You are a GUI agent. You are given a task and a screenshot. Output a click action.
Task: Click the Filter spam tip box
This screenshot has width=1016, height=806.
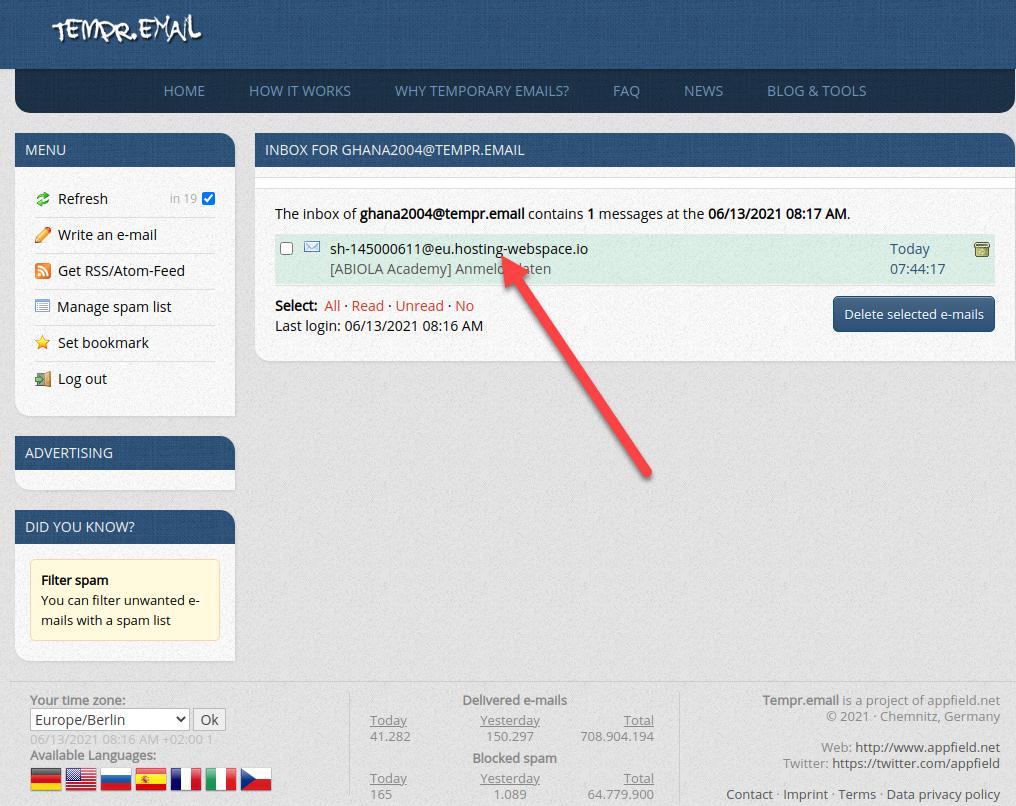coord(125,600)
